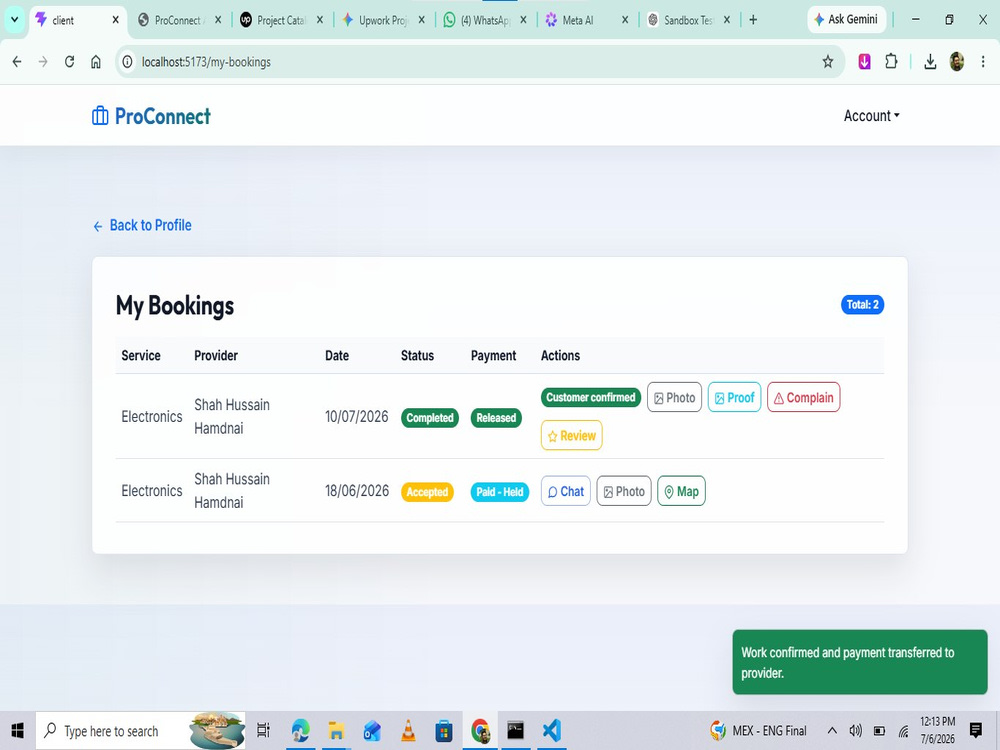1000x750 pixels.
Task: Click the Provider column header
Action: [216, 355]
